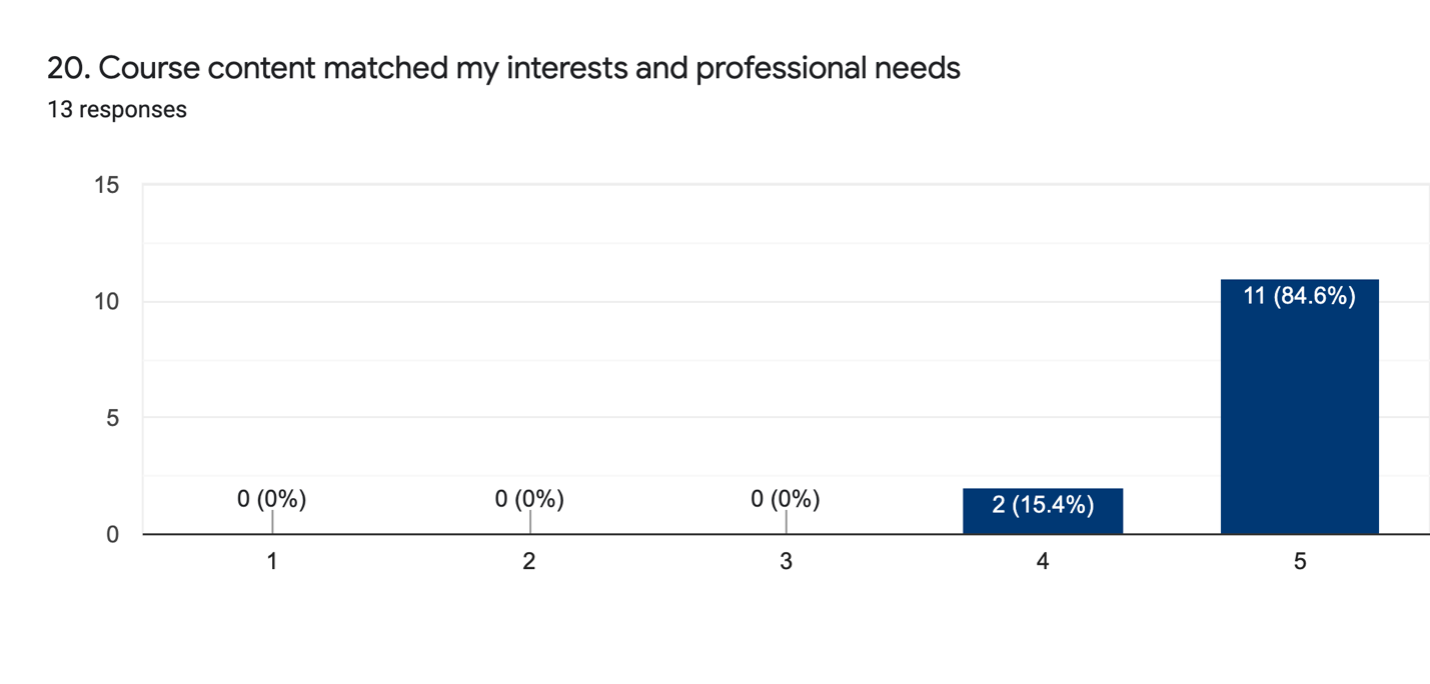This screenshot has height=684, width=1430.
Task: Click the top gridline at the 15 level
Action: [700, 185]
